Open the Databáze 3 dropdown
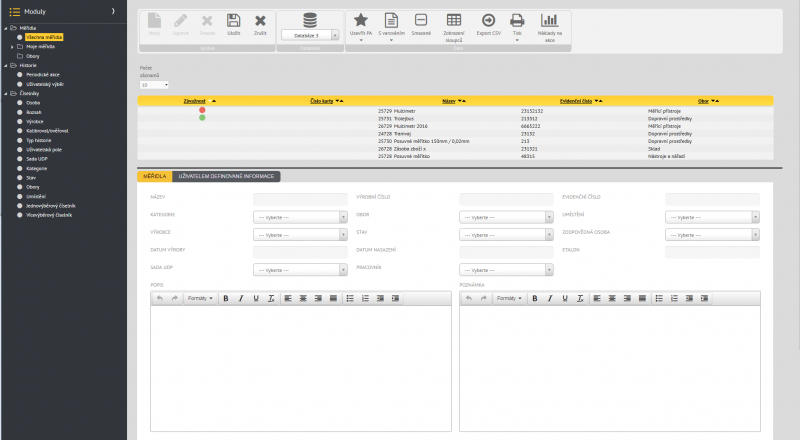800x440 pixels. tap(310, 35)
